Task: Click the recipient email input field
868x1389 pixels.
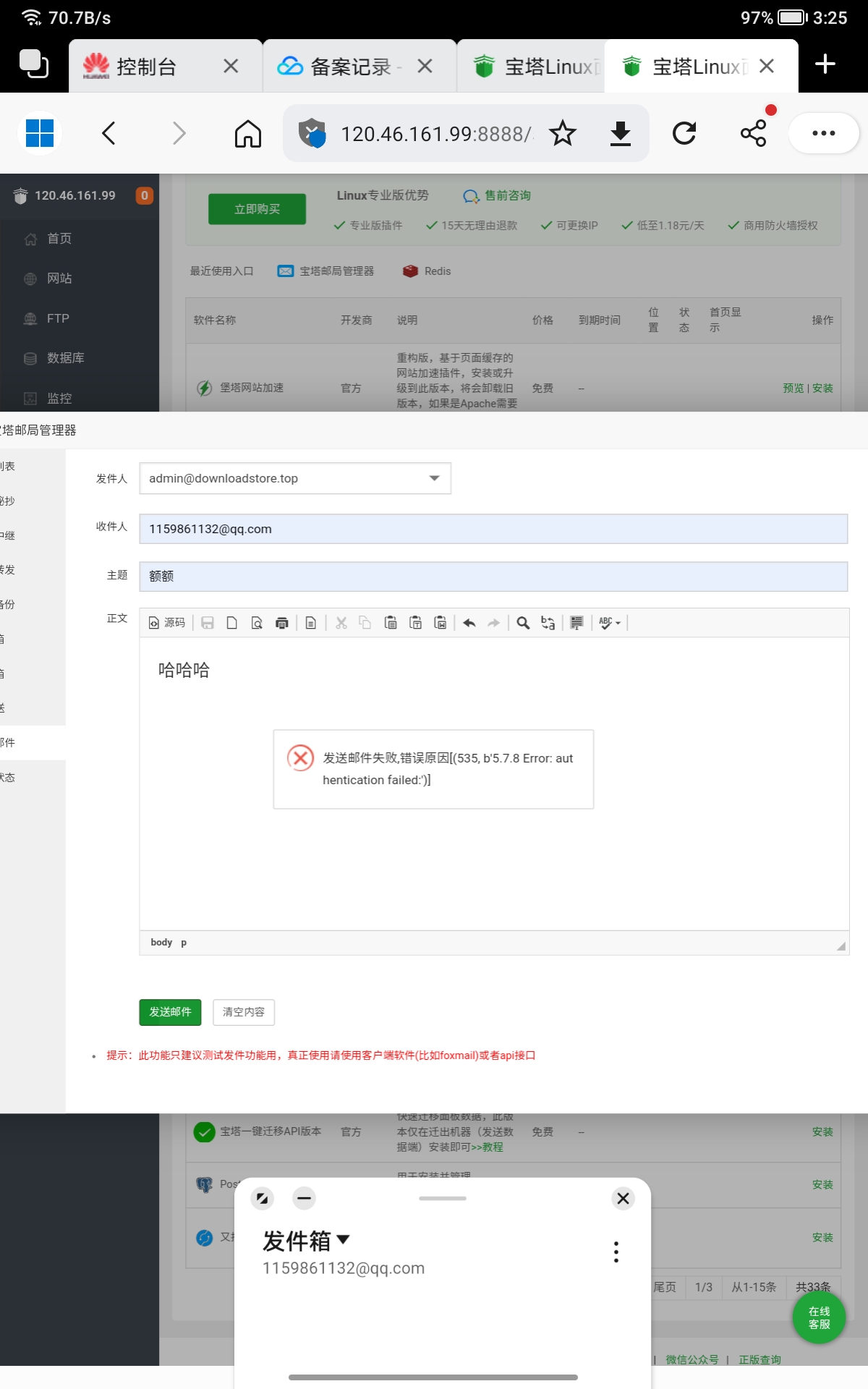Action: pyautogui.click(x=493, y=529)
